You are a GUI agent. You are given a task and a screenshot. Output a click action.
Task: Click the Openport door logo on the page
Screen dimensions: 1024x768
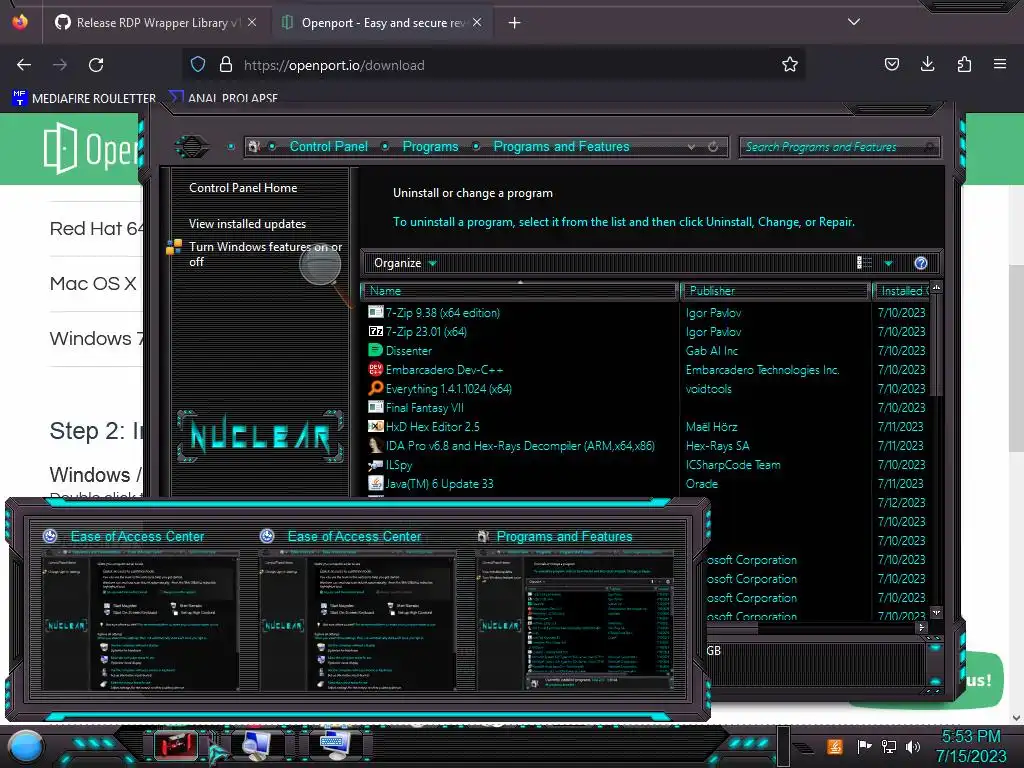60,148
